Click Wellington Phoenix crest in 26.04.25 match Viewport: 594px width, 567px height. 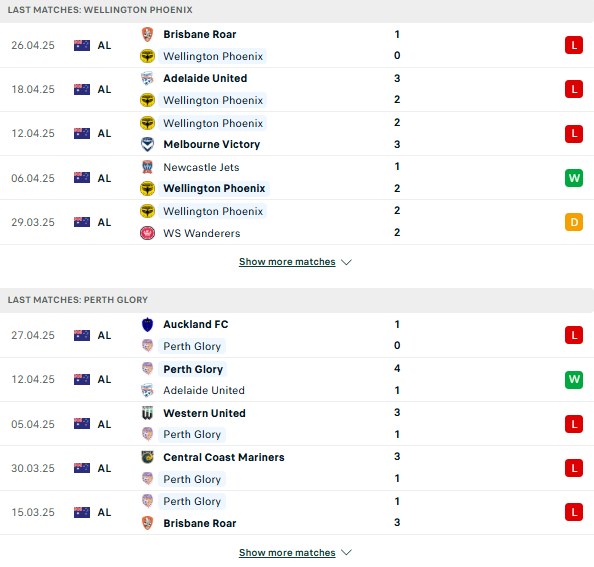tap(147, 56)
